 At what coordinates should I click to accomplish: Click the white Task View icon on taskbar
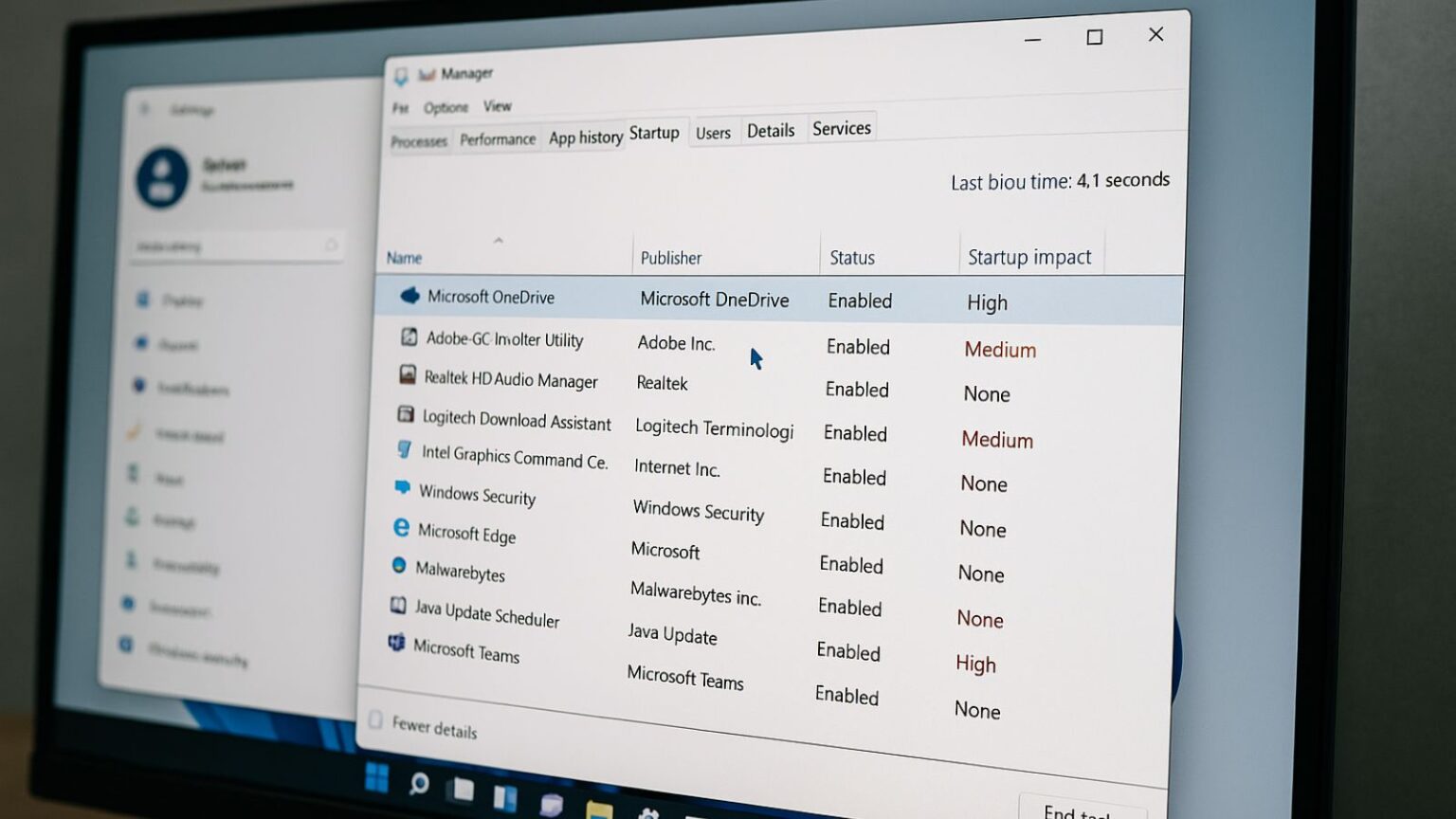tap(463, 790)
